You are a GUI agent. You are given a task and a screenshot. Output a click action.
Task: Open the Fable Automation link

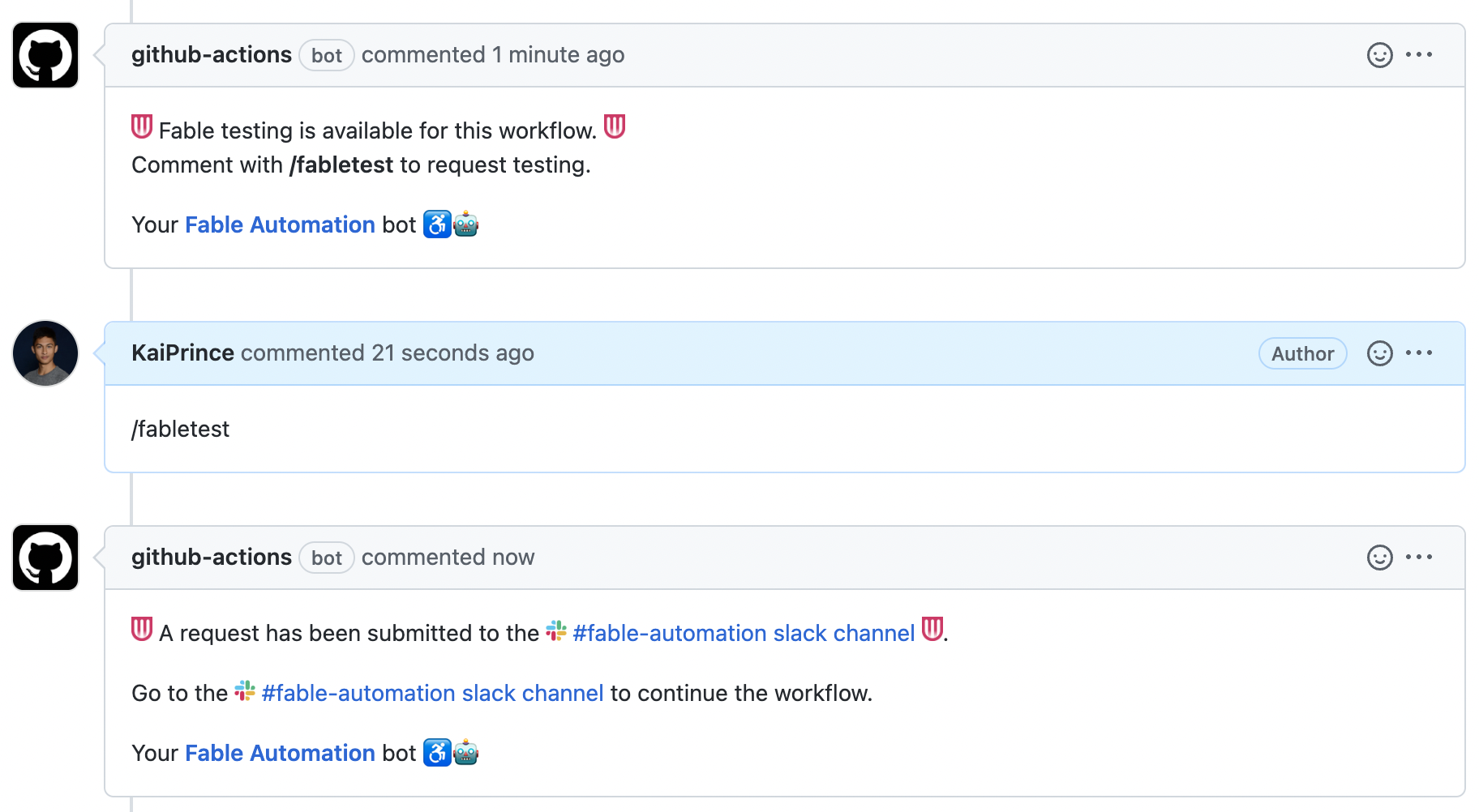[x=280, y=224]
